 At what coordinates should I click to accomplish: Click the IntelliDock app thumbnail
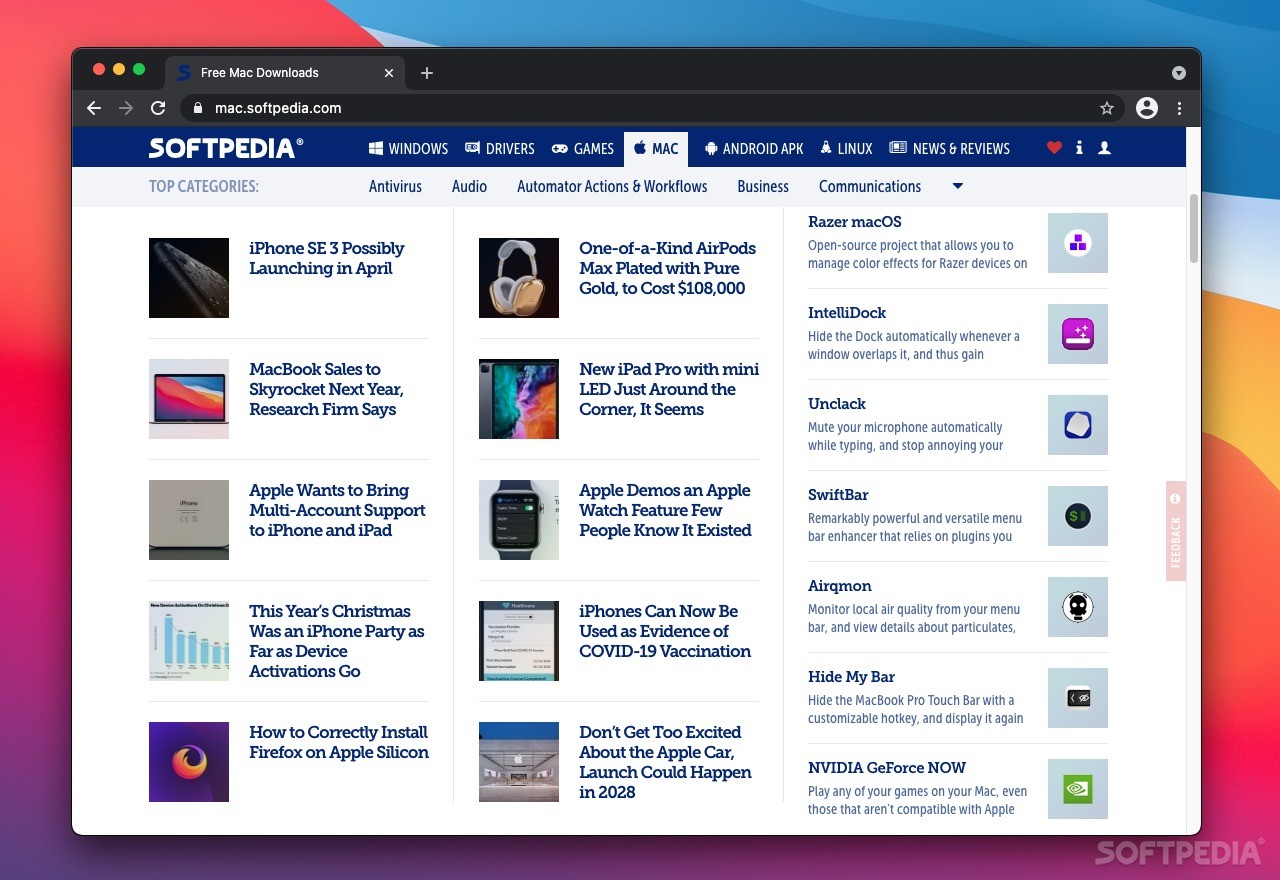click(1077, 334)
